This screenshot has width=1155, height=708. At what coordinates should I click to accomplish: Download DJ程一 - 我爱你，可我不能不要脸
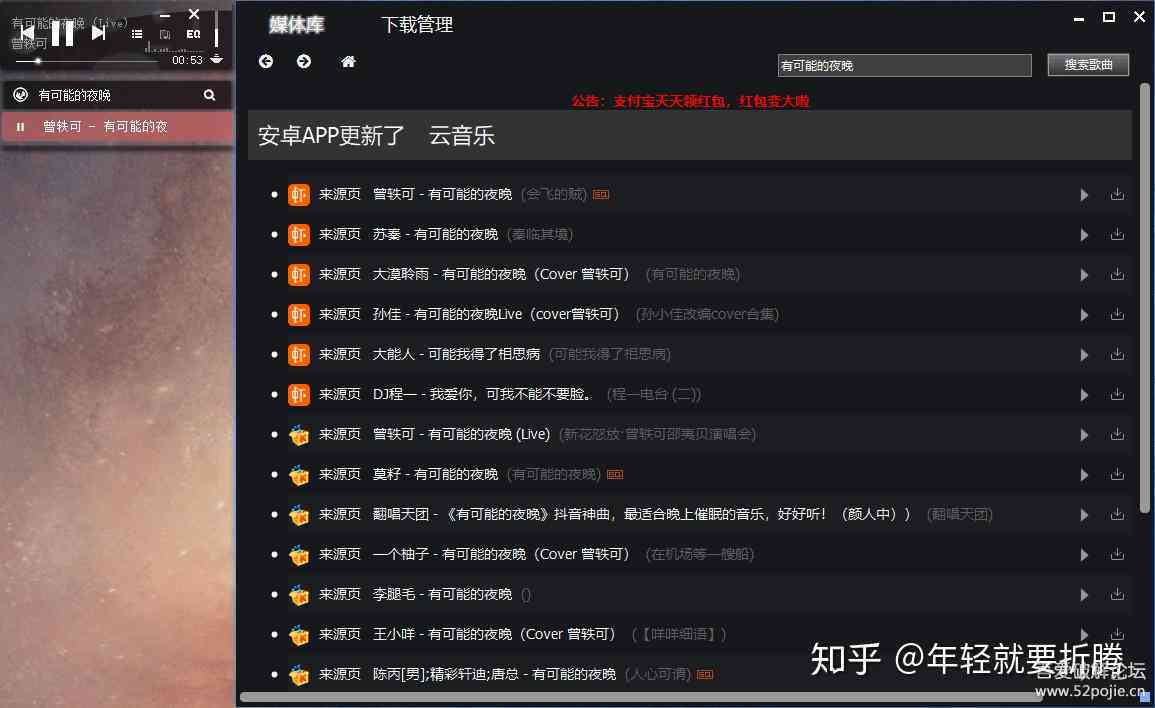point(1117,394)
